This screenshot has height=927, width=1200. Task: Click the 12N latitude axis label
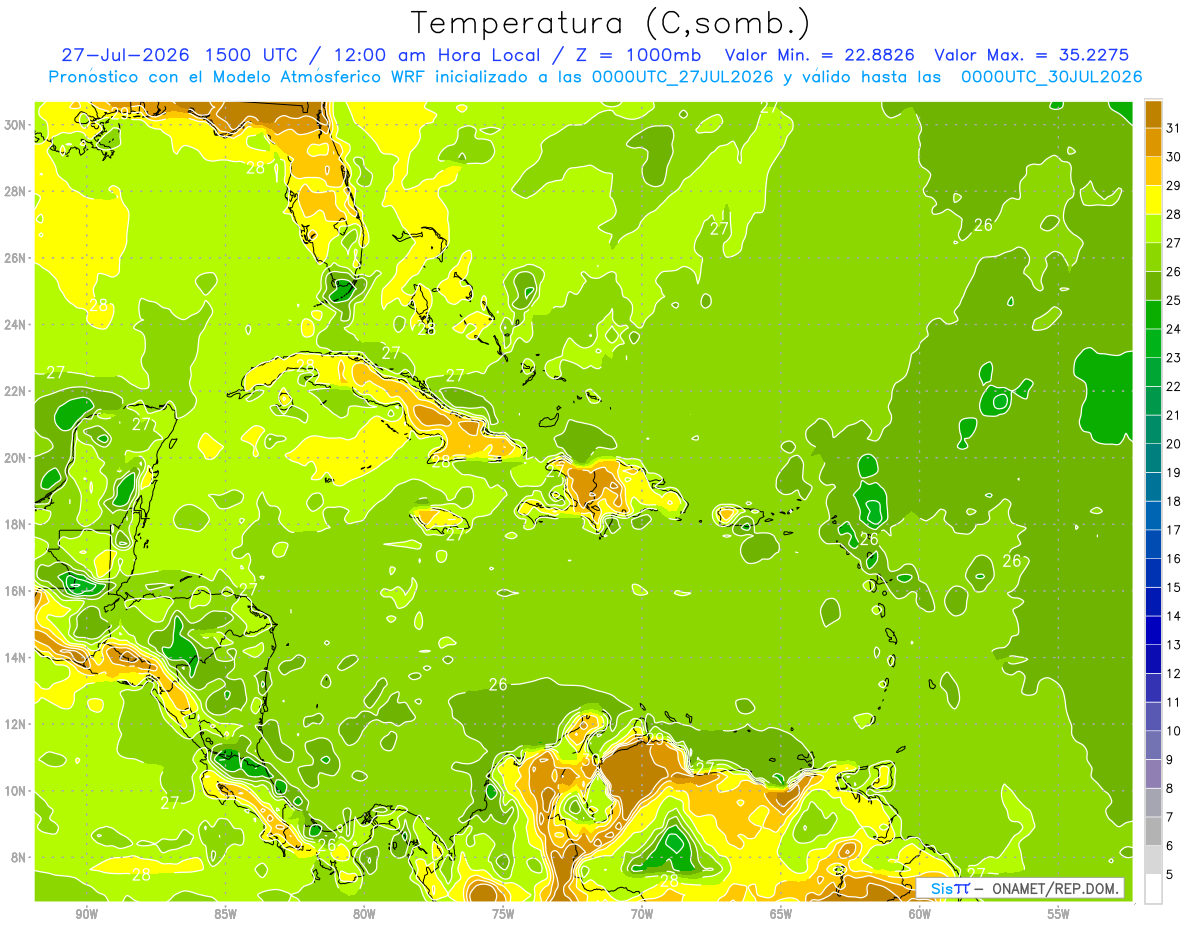[x=17, y=724]
